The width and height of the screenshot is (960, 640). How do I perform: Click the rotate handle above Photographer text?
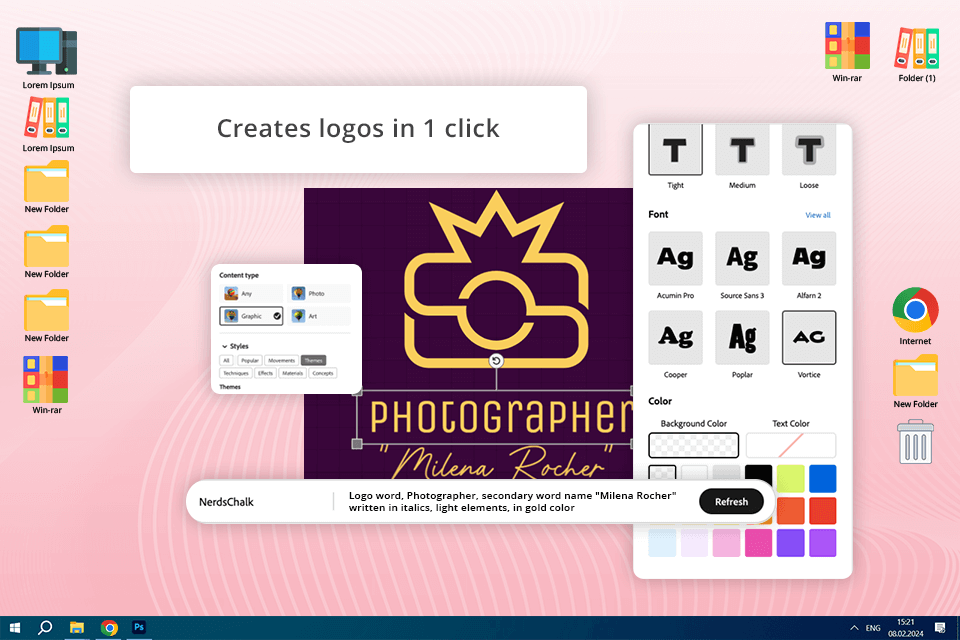click(x=496, y=361)
